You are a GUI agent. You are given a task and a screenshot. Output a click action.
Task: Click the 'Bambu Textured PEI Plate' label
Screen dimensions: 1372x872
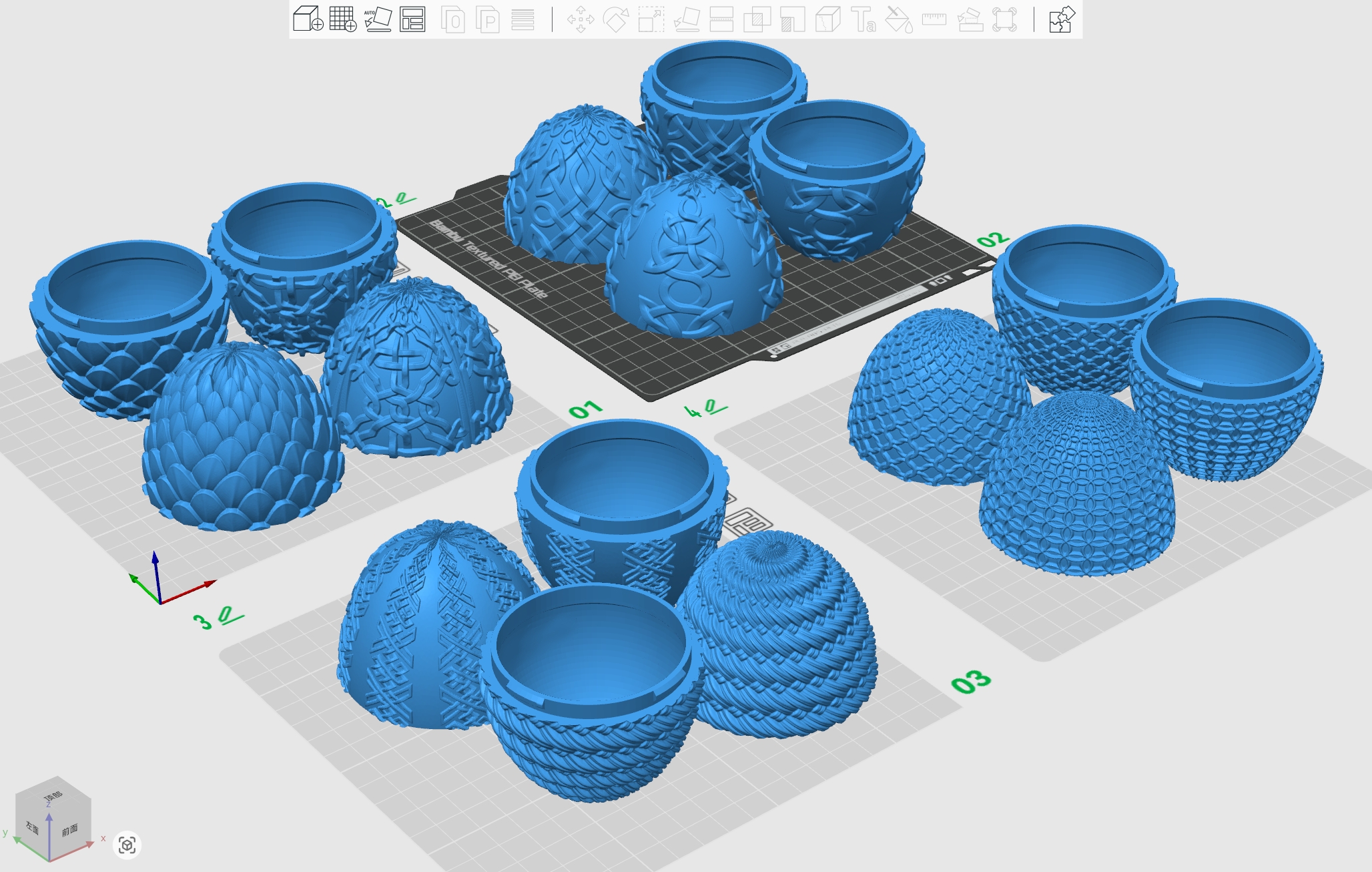[x=489, y=259]
